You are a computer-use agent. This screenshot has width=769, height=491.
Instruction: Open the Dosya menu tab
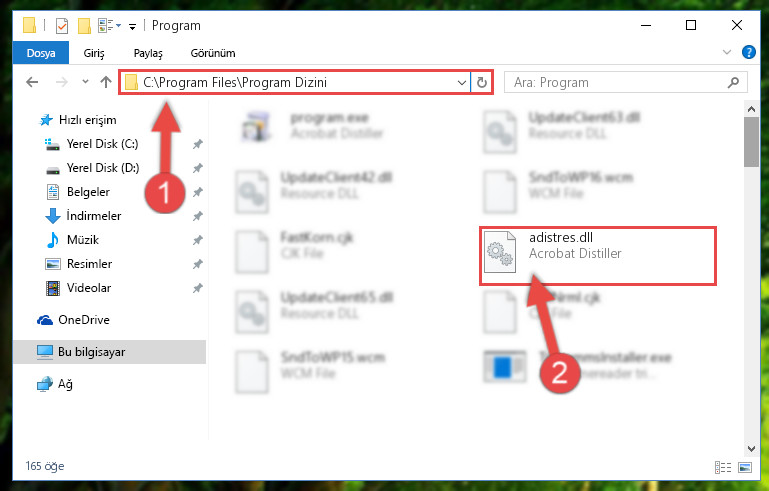coord(41,53)
